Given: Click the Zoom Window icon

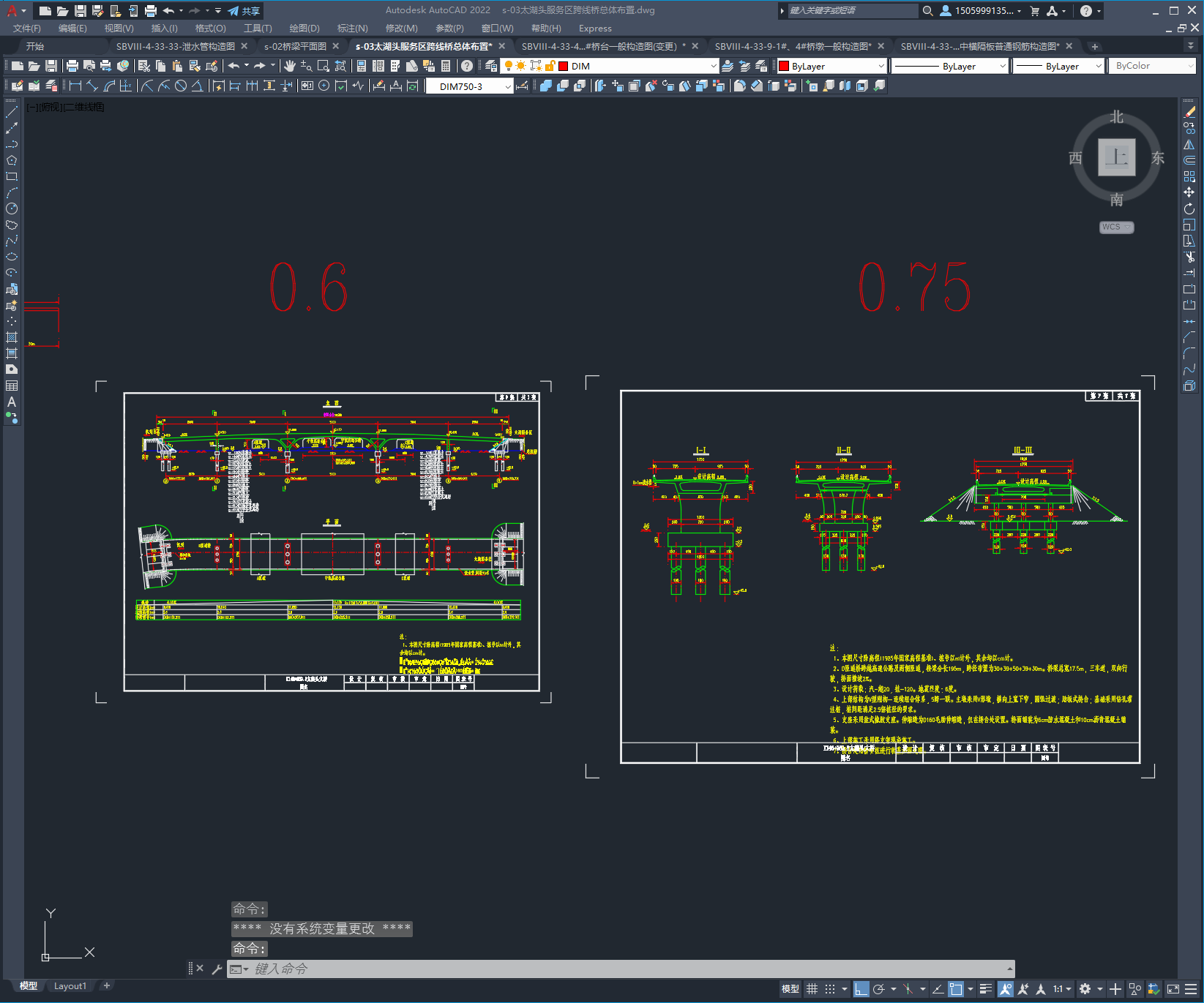Looking at the screenshot, I should tap(324, 66).
